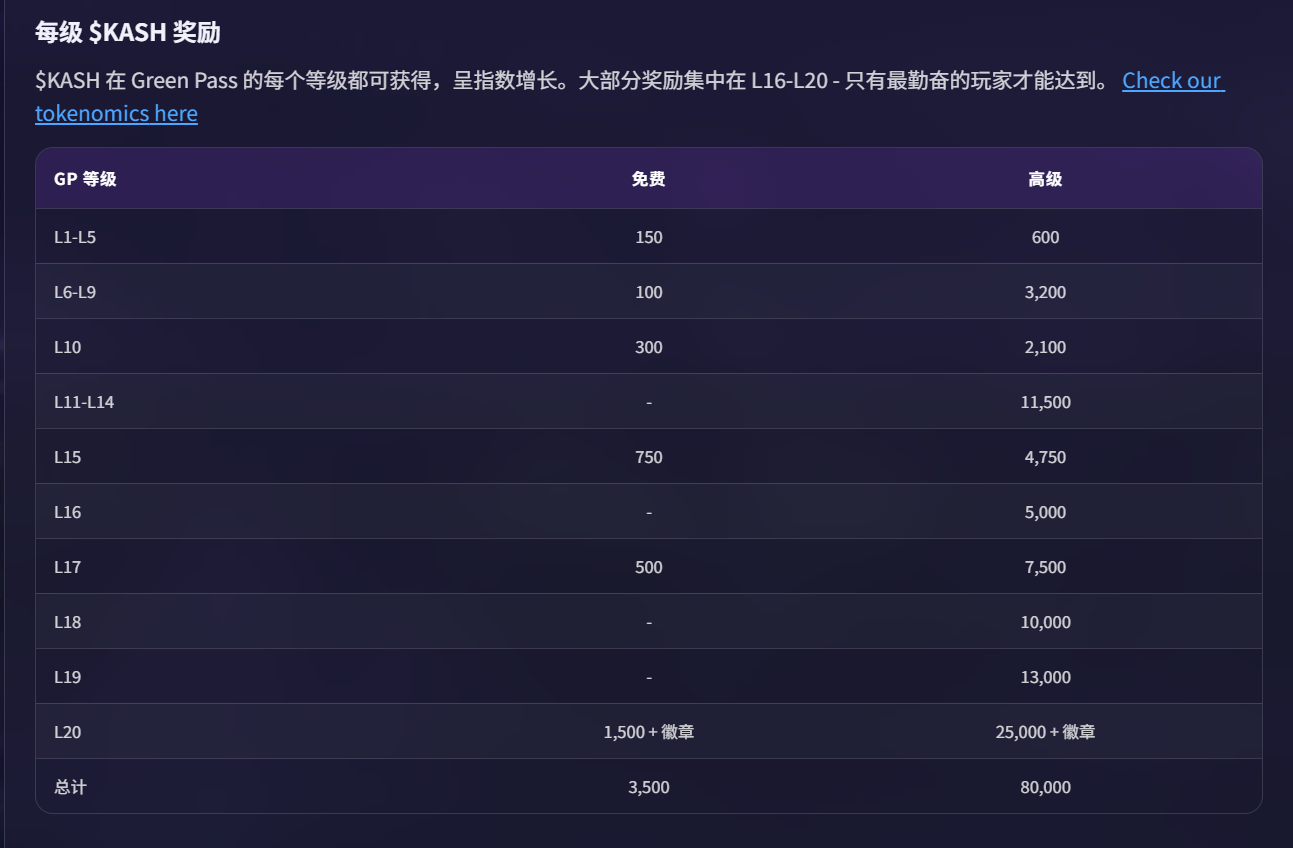The width and height of the screenshot is (1293, 848).
Task: Click the "1,500 + 徽章" free reward cell
Action: 648,732
